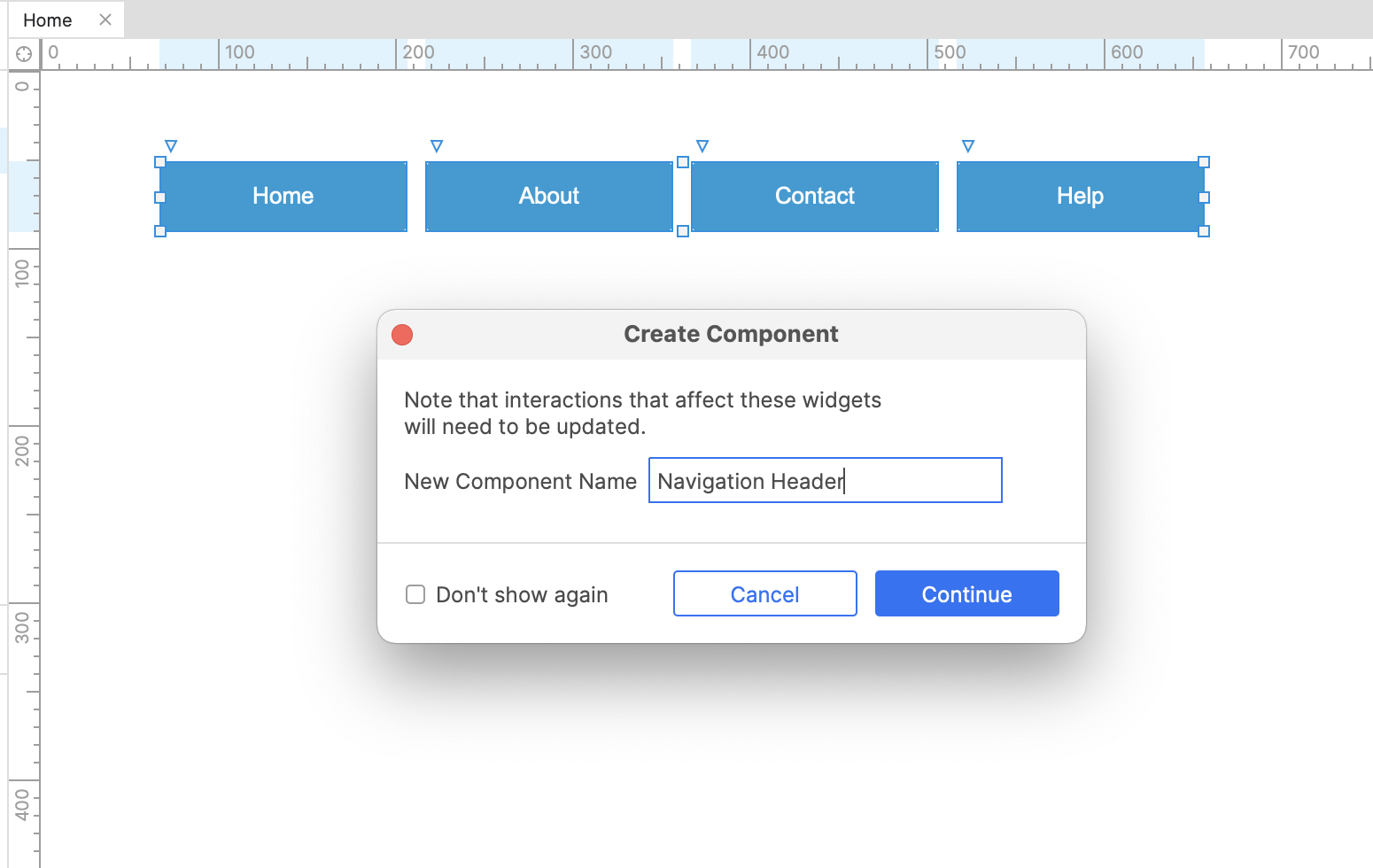Switch to the Home page tab
The image size is (1373, 868).
point(48,20)
